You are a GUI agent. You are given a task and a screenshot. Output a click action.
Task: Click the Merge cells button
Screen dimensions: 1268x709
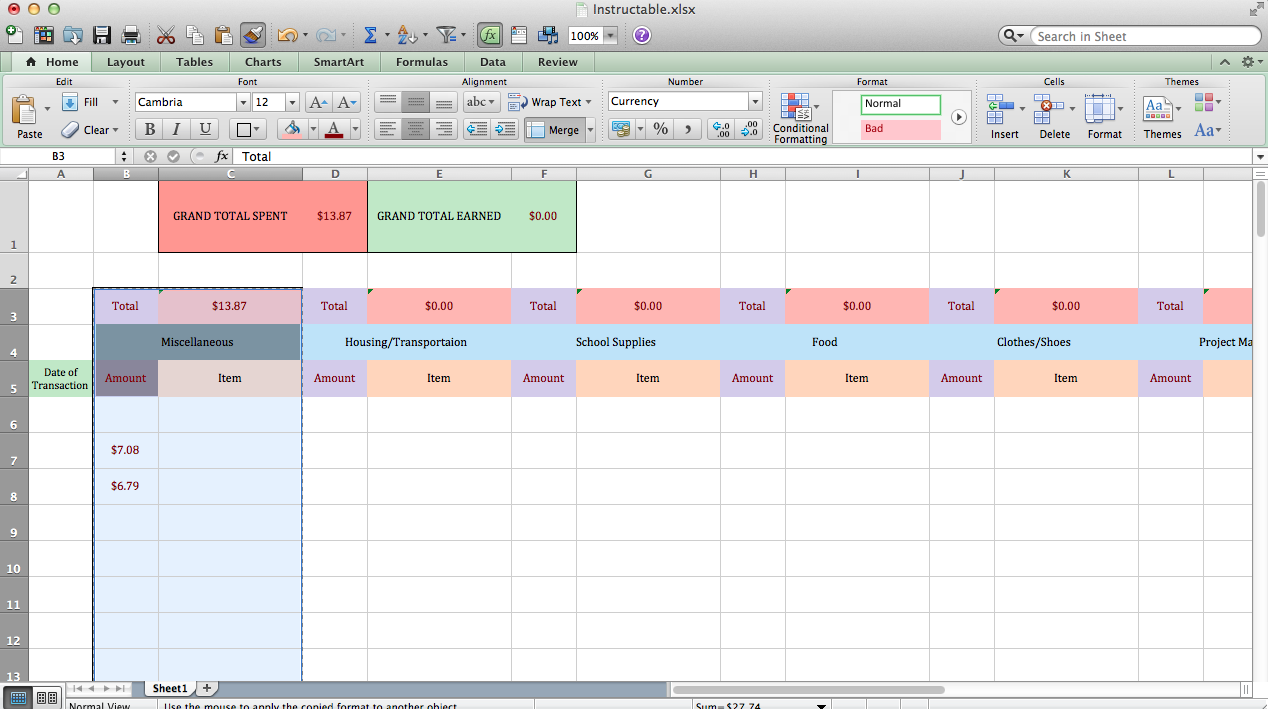[x=554, y=130]
